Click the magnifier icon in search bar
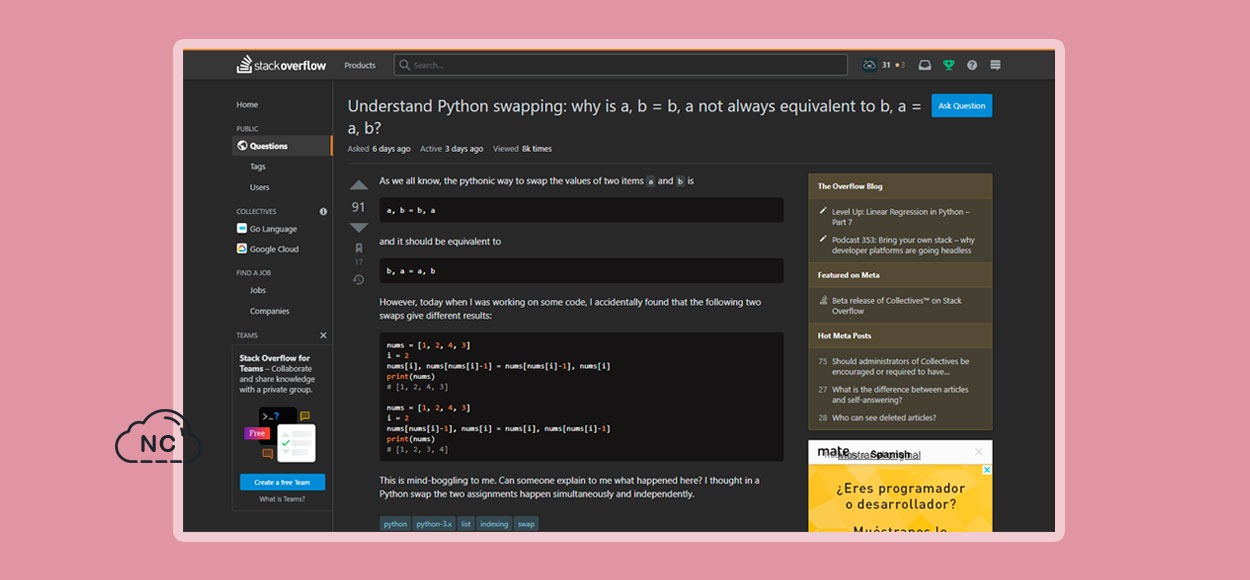The width and height of the screenshot is (1250, 580). point(405,65)
